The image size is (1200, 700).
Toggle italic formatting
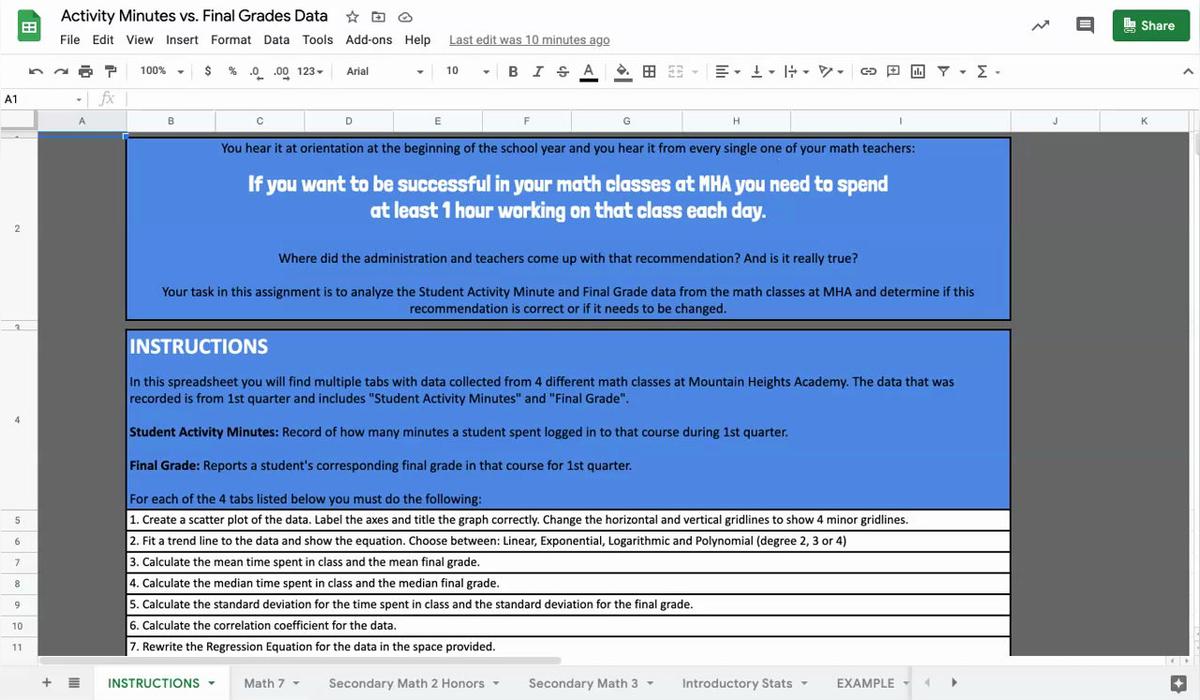(538, 71)
